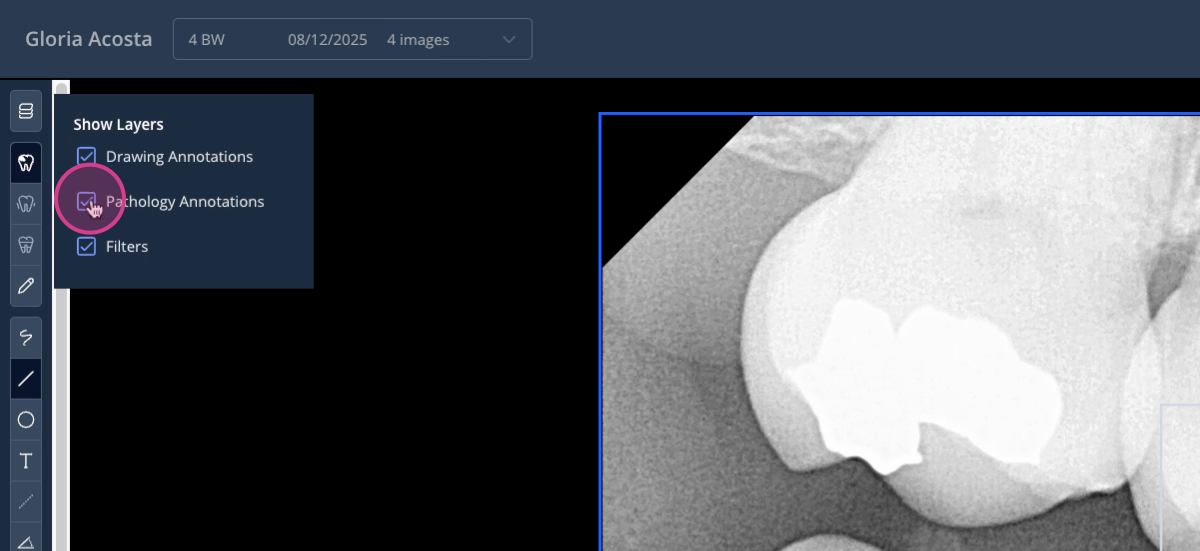Open the layers stack icon at sidebar top
Screen dimensions: 1200x551
tap(26, 110)
